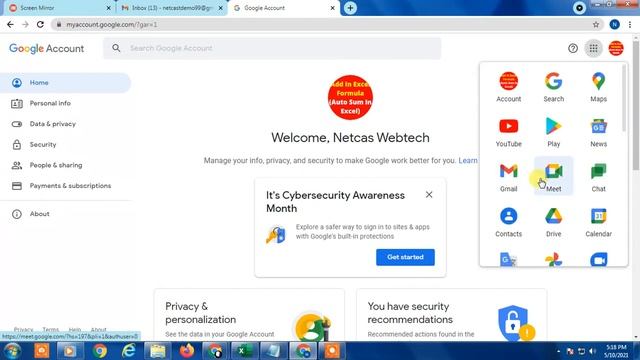Open the profile avatar menu at top right
This screenshot has height=360, width=640.
pyautogui.click(x=616, y=49)
